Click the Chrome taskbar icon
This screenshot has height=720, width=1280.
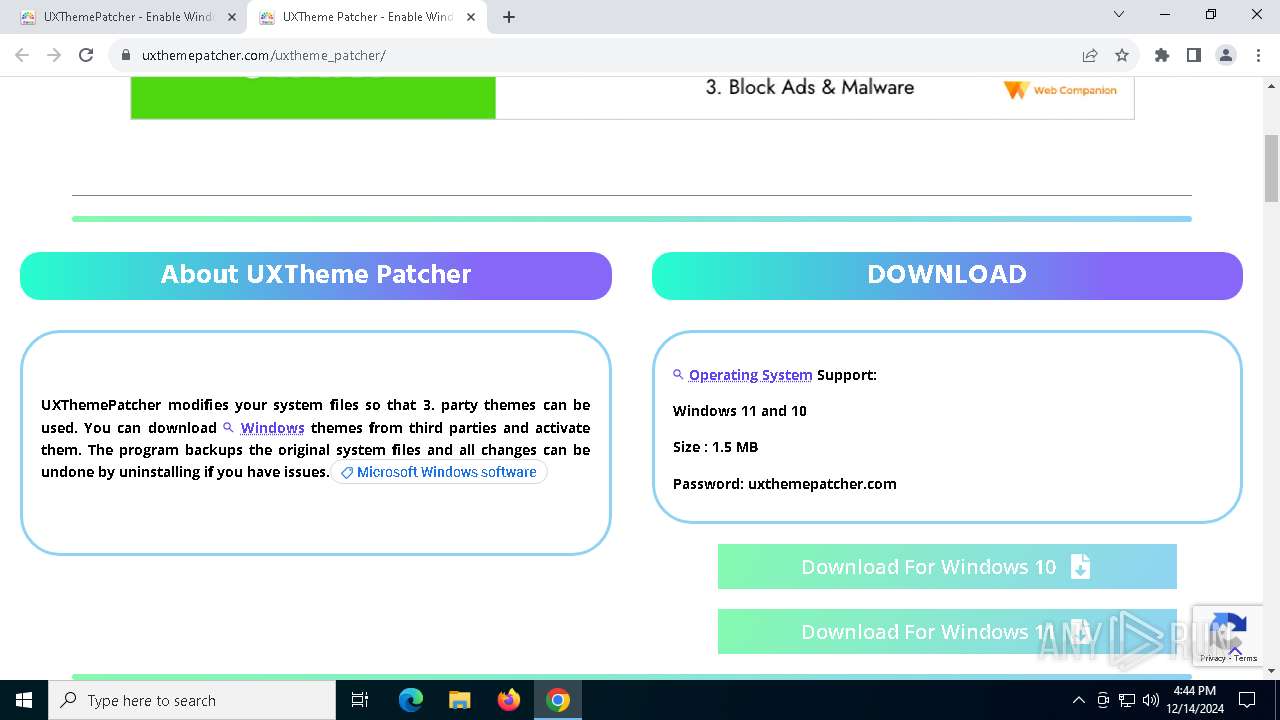(x=558, y=700)
